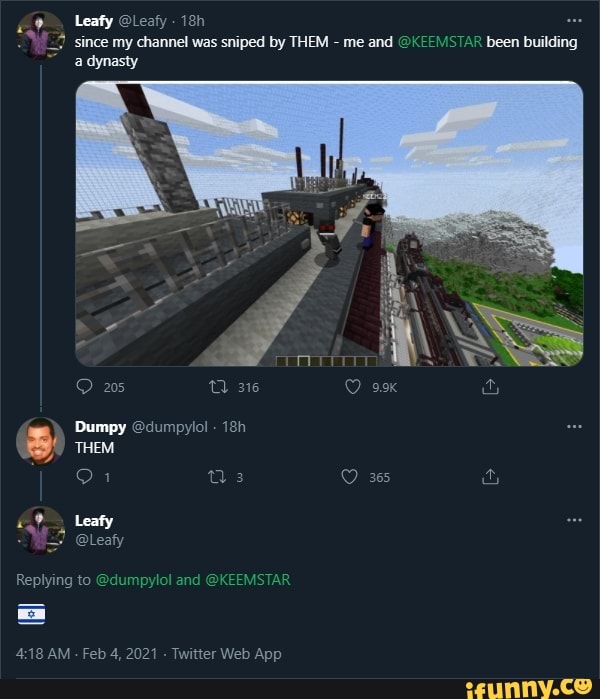
Task: Share Dumpy's THEM tweet
Action: pos(490,477)
